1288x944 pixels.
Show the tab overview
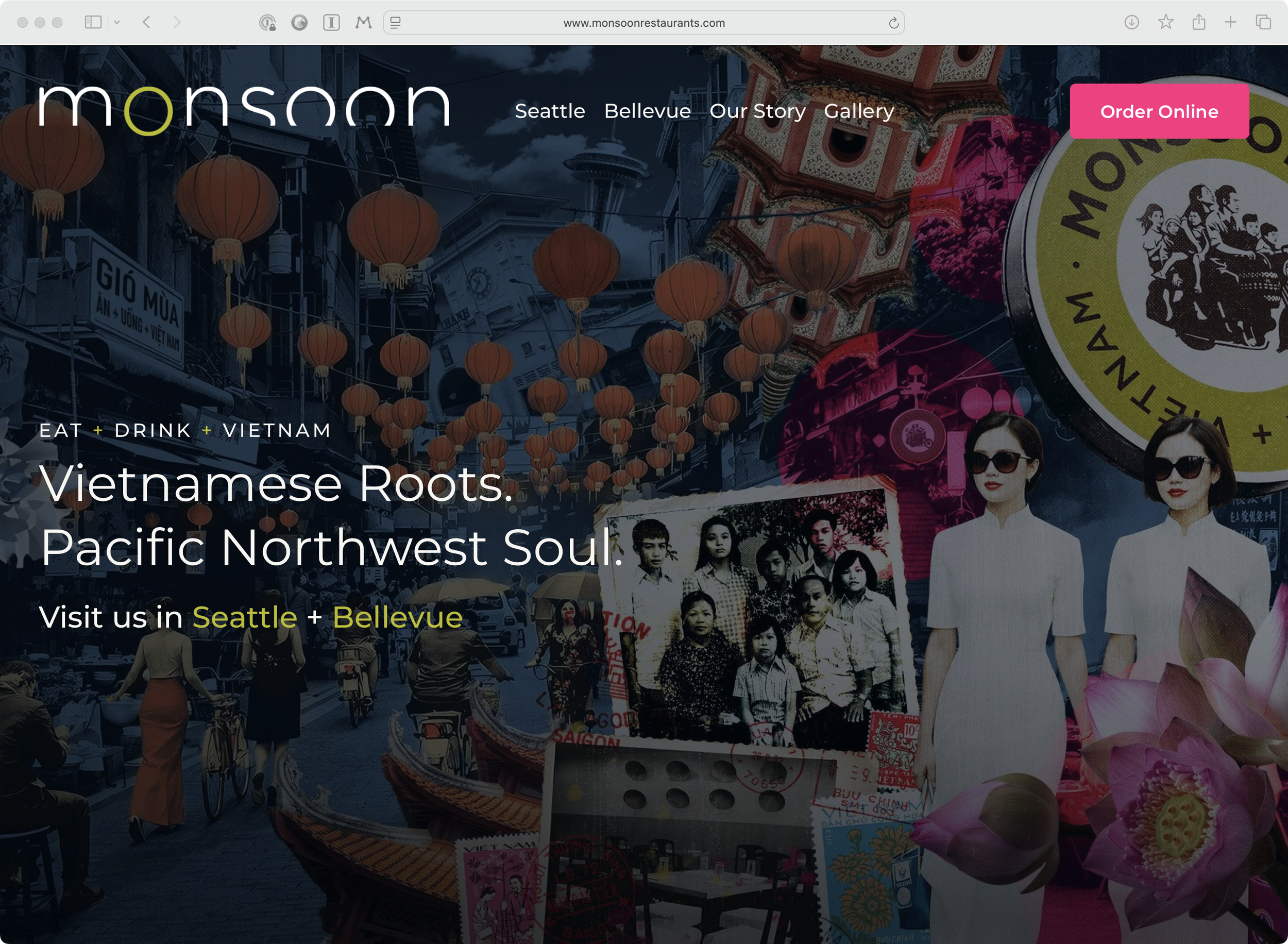(x=1263, y=22)
